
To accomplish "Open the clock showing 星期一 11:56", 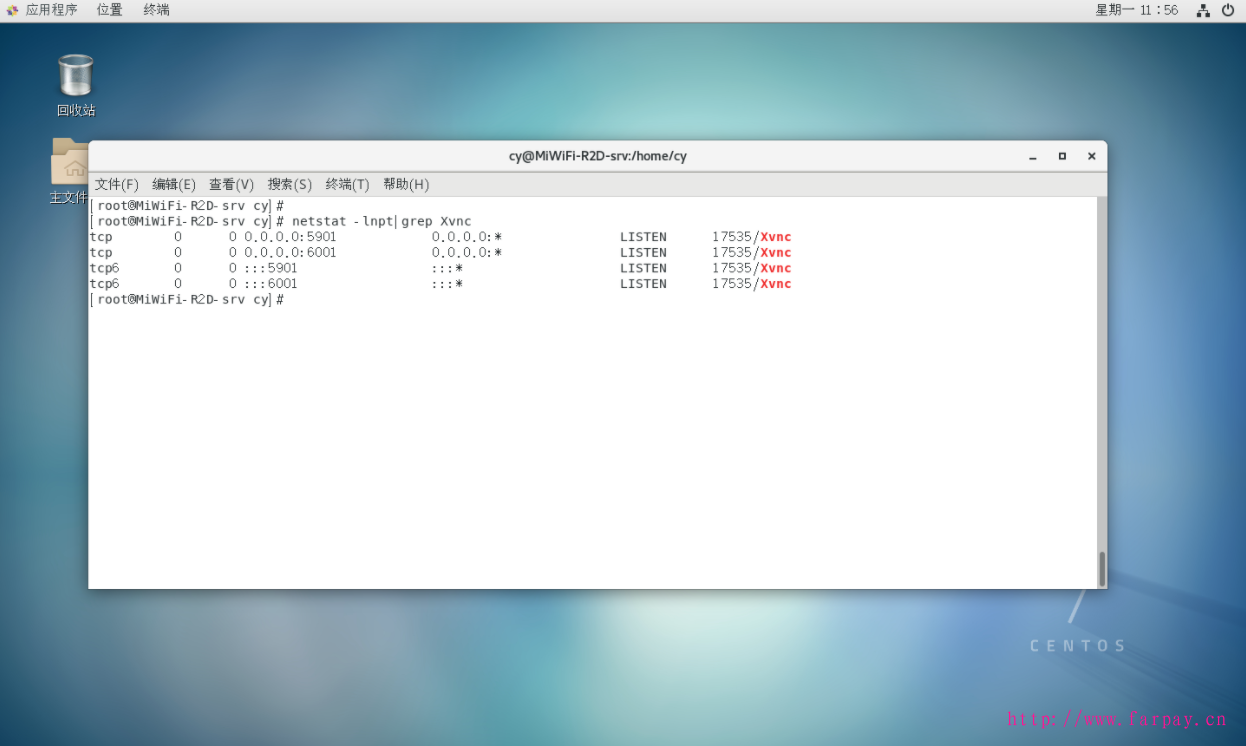I will pyautogui.click(x=1136, y=10).
